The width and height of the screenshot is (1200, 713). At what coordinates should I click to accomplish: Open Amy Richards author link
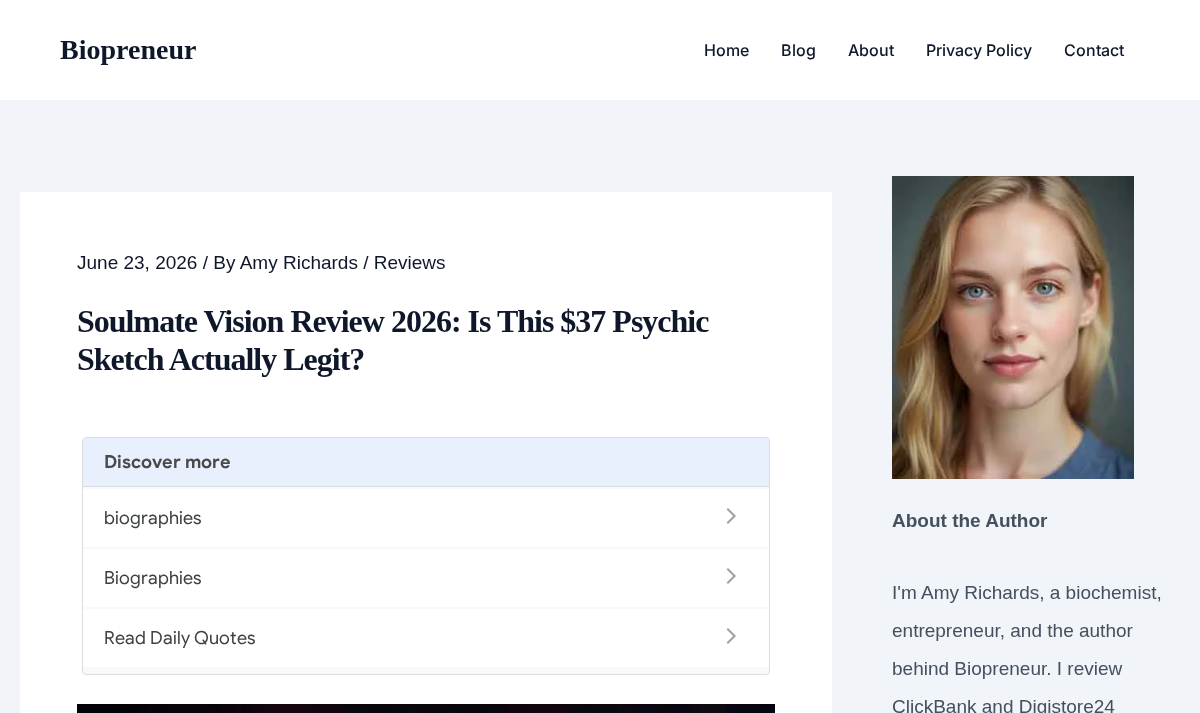299,263
